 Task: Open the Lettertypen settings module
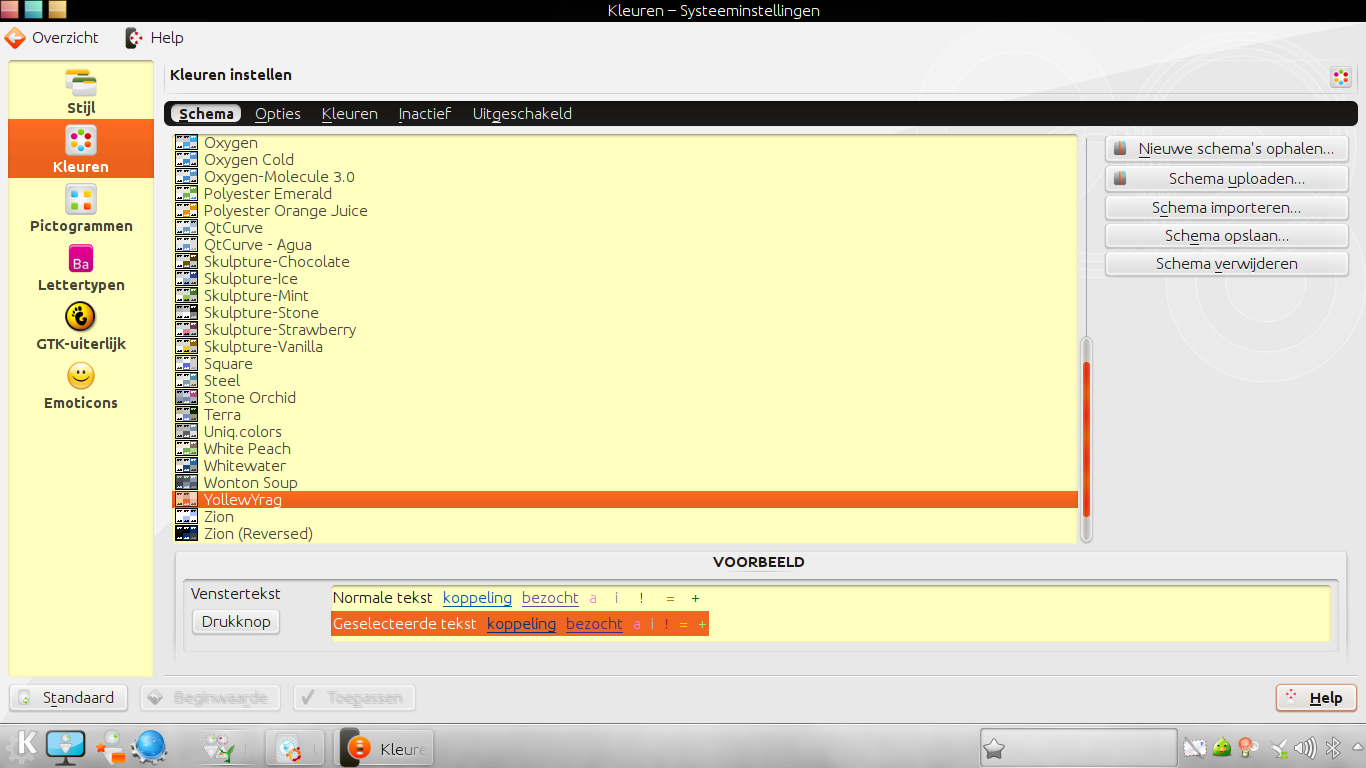81,267
